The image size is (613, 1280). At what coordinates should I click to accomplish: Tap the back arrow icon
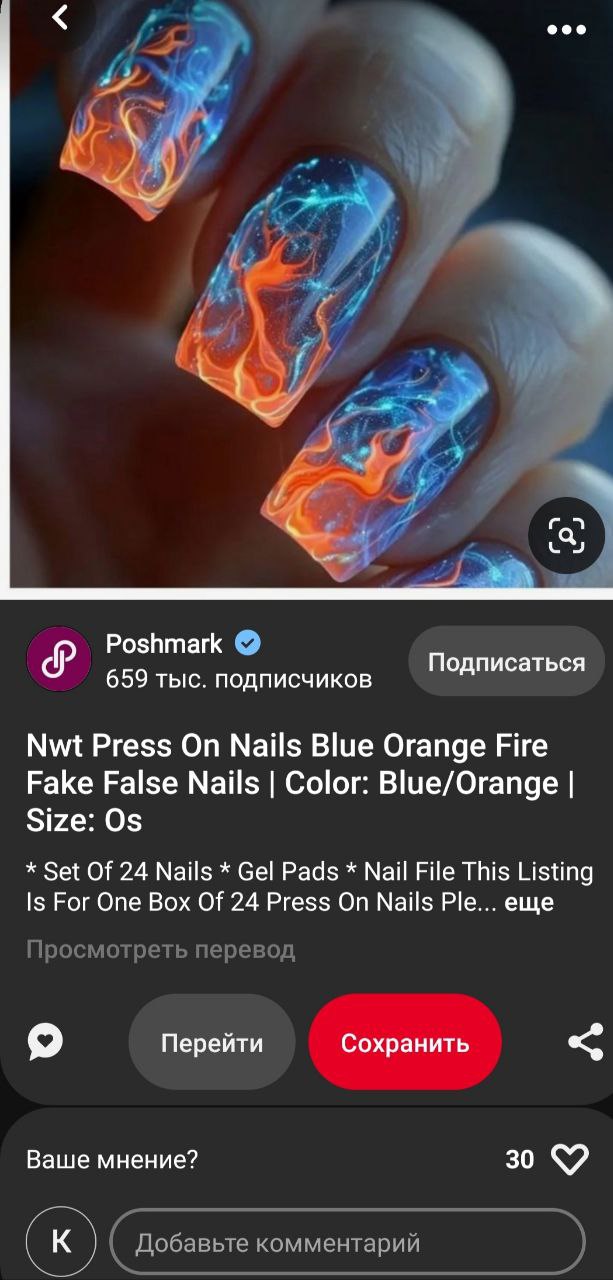(61, 16)
